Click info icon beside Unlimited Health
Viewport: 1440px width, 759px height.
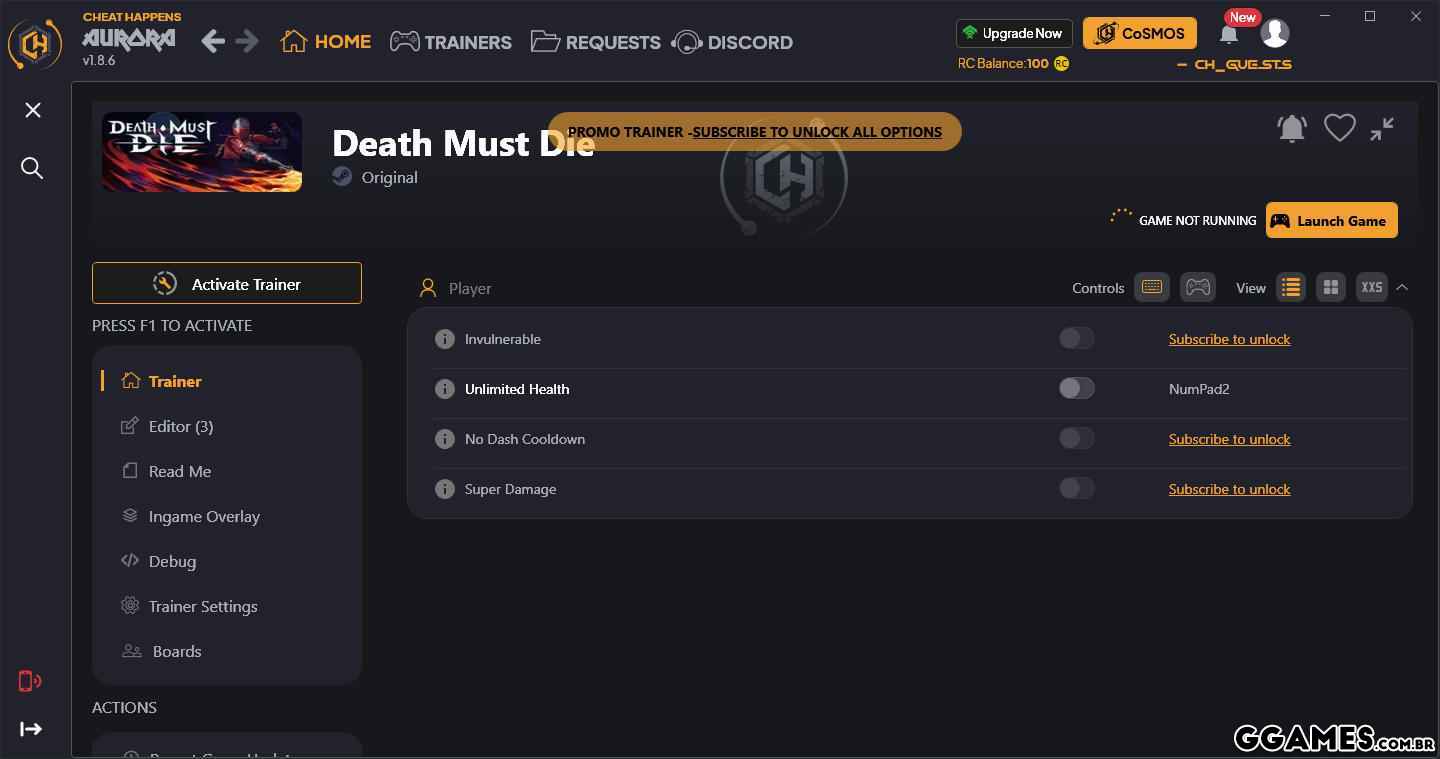445,389
